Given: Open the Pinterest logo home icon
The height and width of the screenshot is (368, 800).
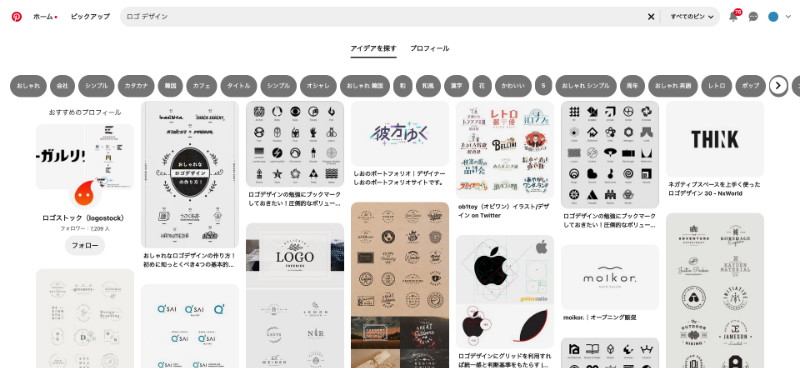Looking at the screenshot, I should 17,17.
